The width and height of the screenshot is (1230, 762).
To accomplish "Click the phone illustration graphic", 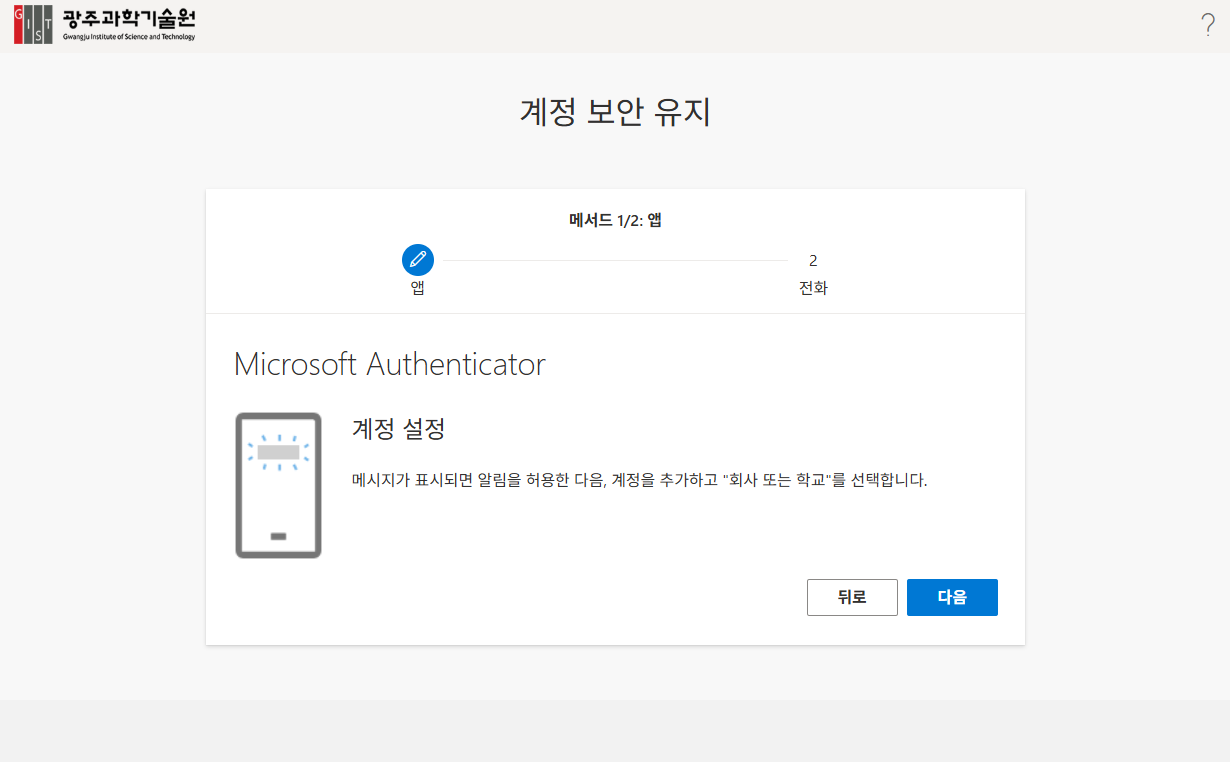I will [x=278, y=485].
